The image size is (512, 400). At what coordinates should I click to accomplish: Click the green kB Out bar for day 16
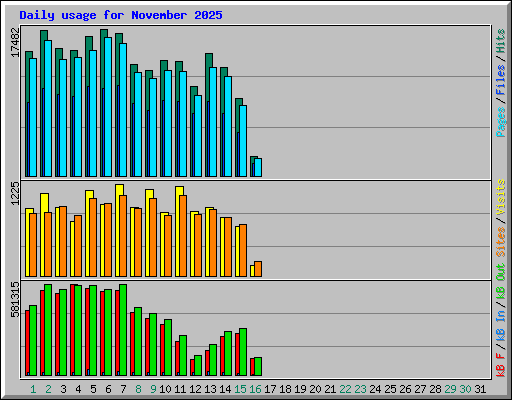pos(258,367)
